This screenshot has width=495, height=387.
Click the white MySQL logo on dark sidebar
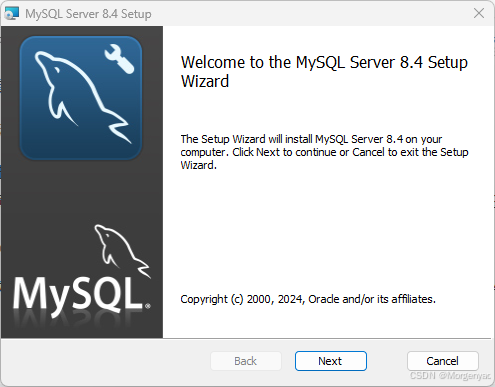(x=82, y=271)
